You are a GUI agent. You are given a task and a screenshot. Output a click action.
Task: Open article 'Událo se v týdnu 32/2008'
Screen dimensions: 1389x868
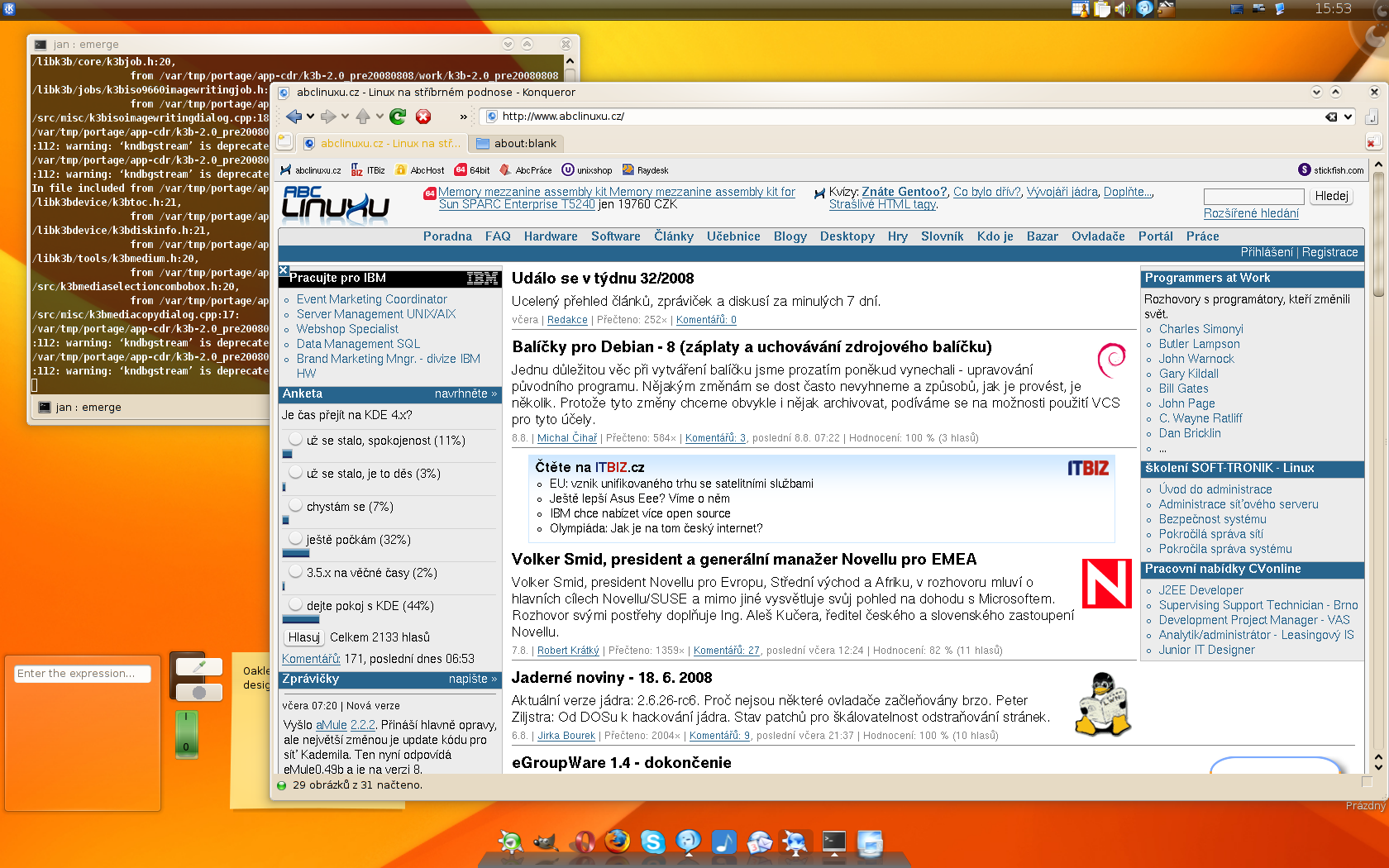603,279
